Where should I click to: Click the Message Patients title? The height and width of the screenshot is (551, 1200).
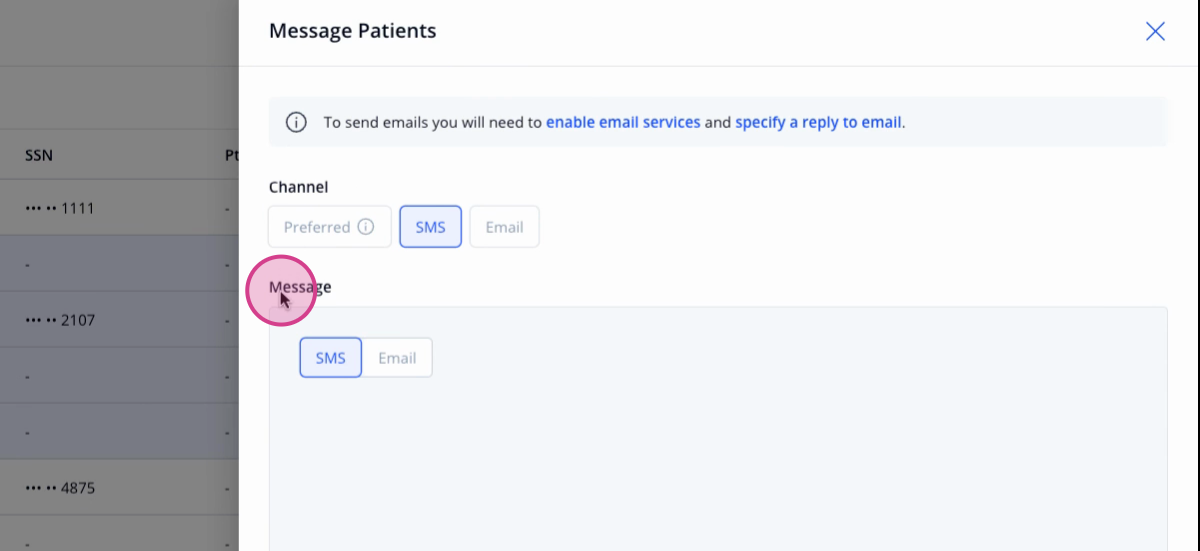point(353,31)
